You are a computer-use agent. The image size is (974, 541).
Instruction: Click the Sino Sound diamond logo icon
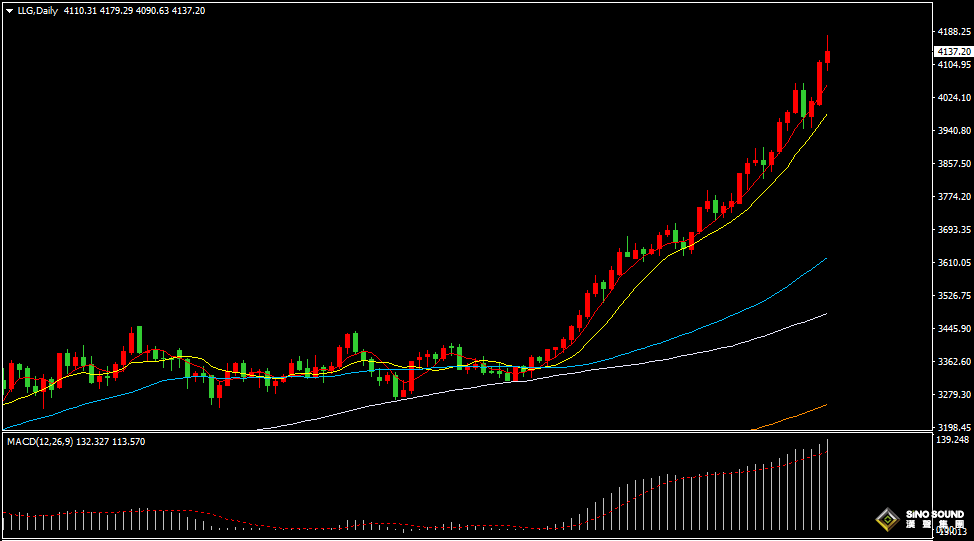(x=886, y=519)
